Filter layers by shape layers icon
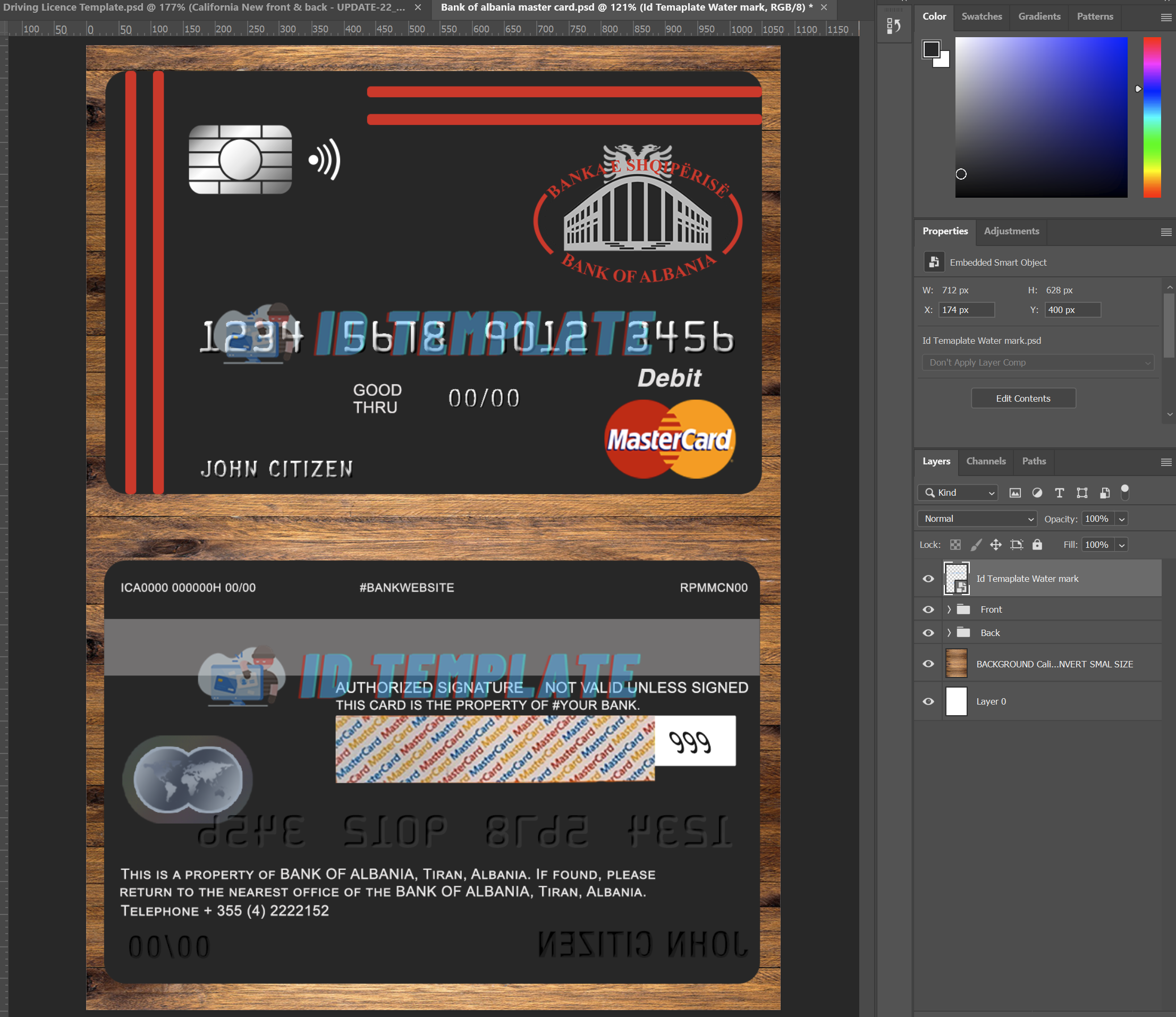The height and width of the screenshot is (1017, 1176). 1082,493
